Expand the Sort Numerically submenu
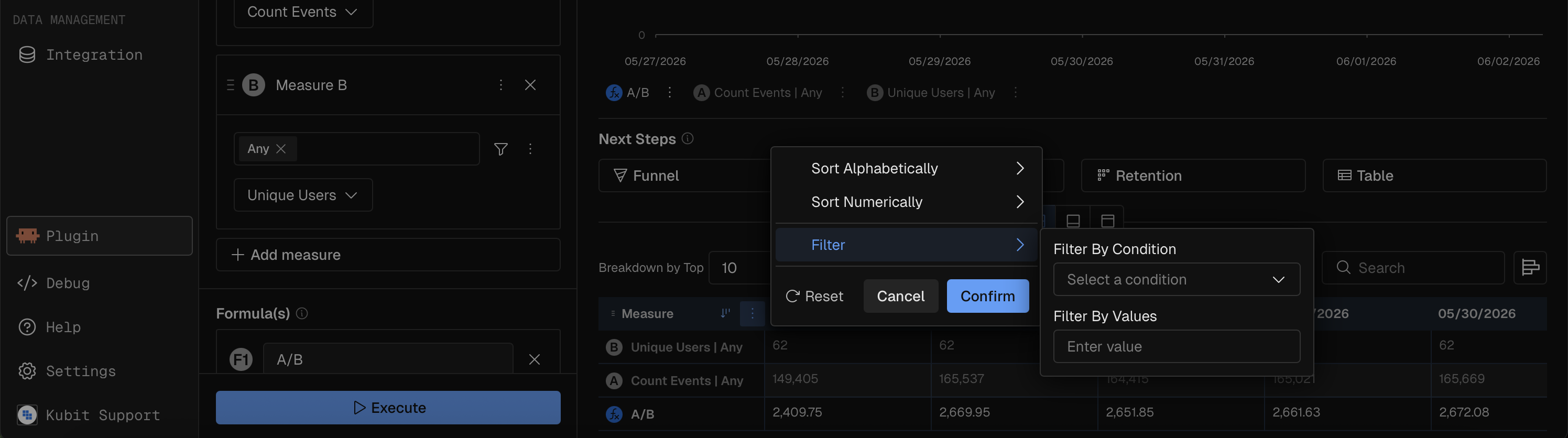Screen dimensions: 1568x438 click(906, 202)
